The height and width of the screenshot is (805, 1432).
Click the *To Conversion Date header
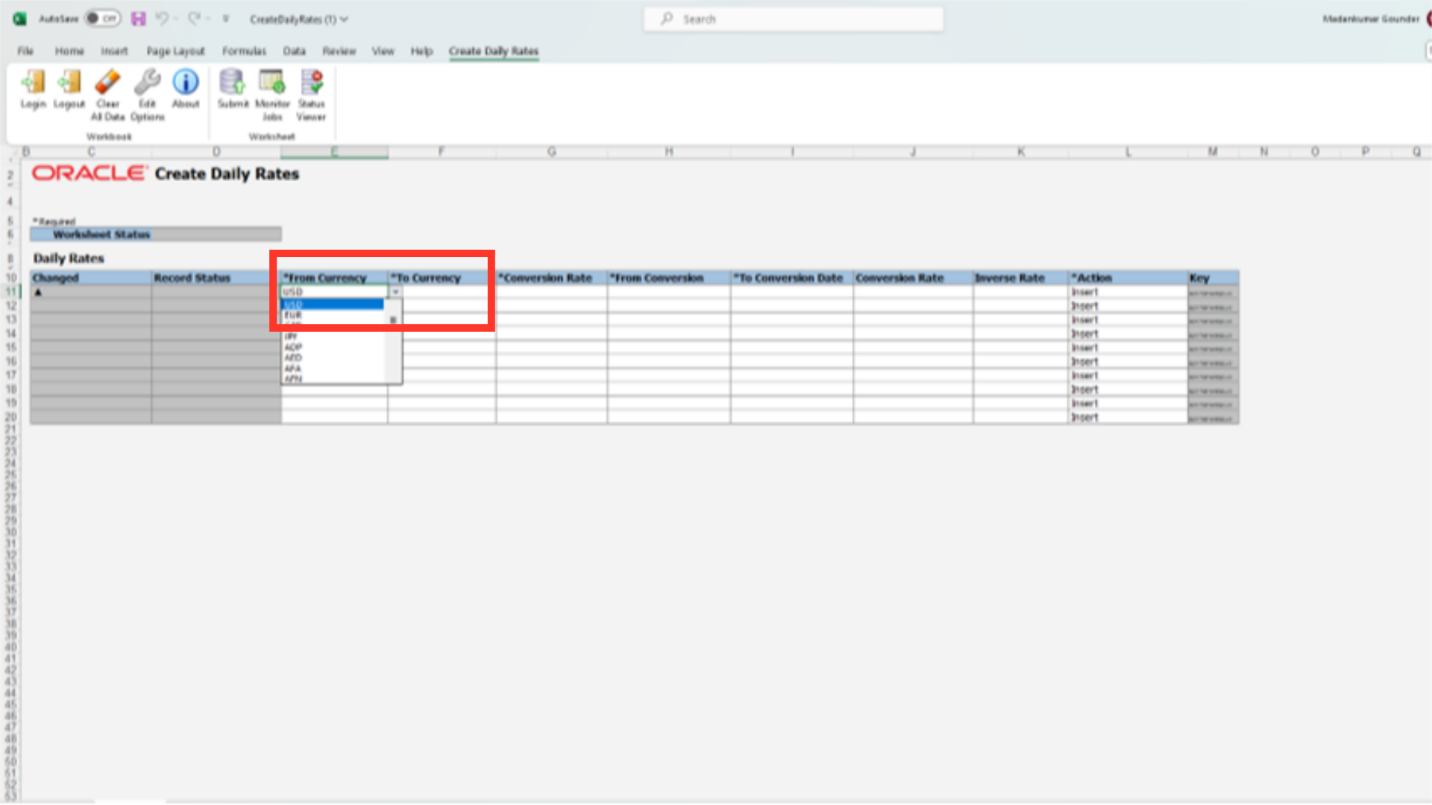[791, 278]
